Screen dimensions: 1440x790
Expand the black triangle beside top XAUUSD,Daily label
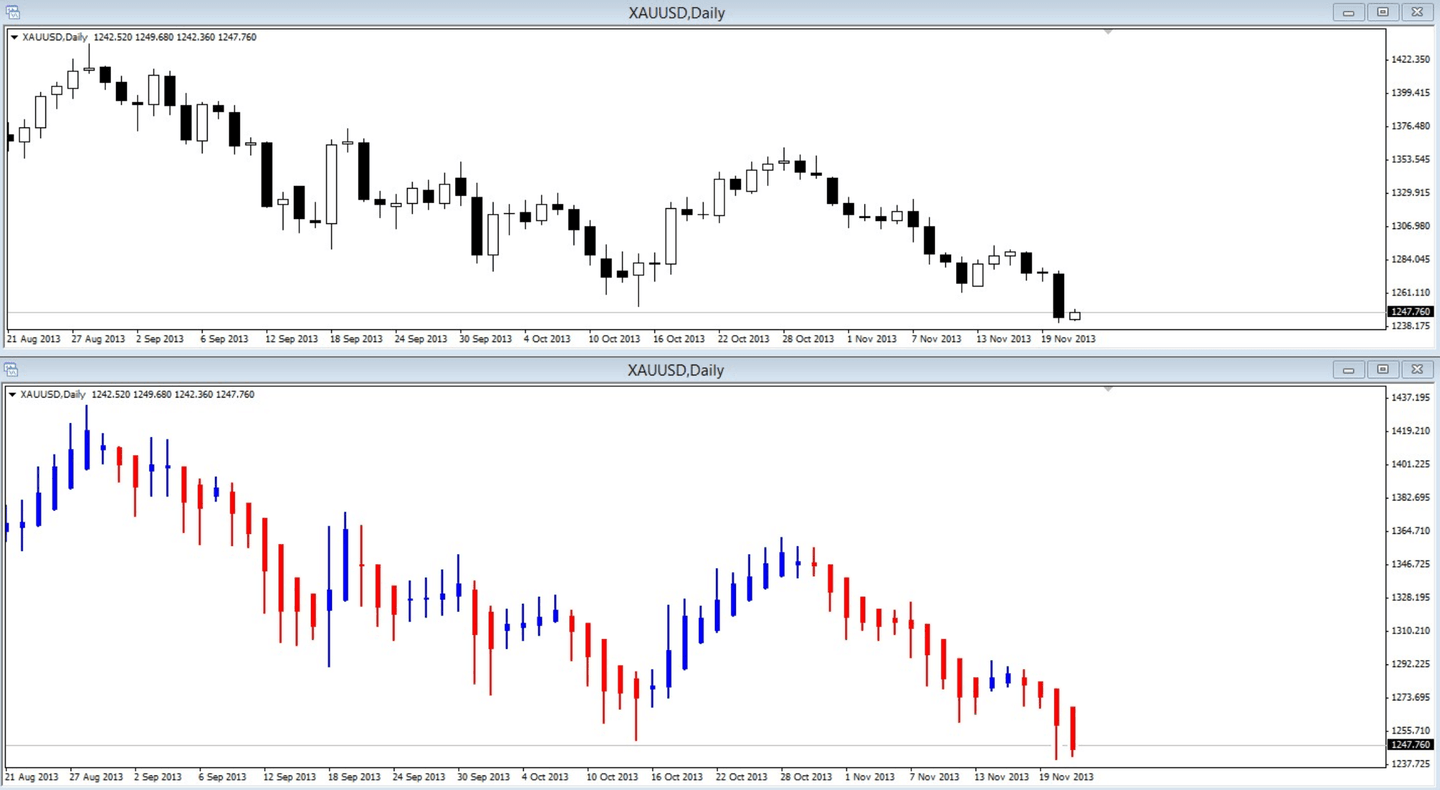click(14, 37)
